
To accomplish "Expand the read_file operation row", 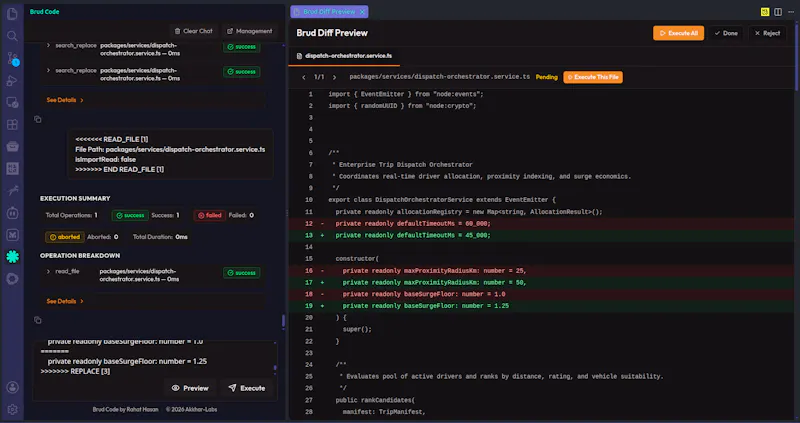I will coord(48,271).
